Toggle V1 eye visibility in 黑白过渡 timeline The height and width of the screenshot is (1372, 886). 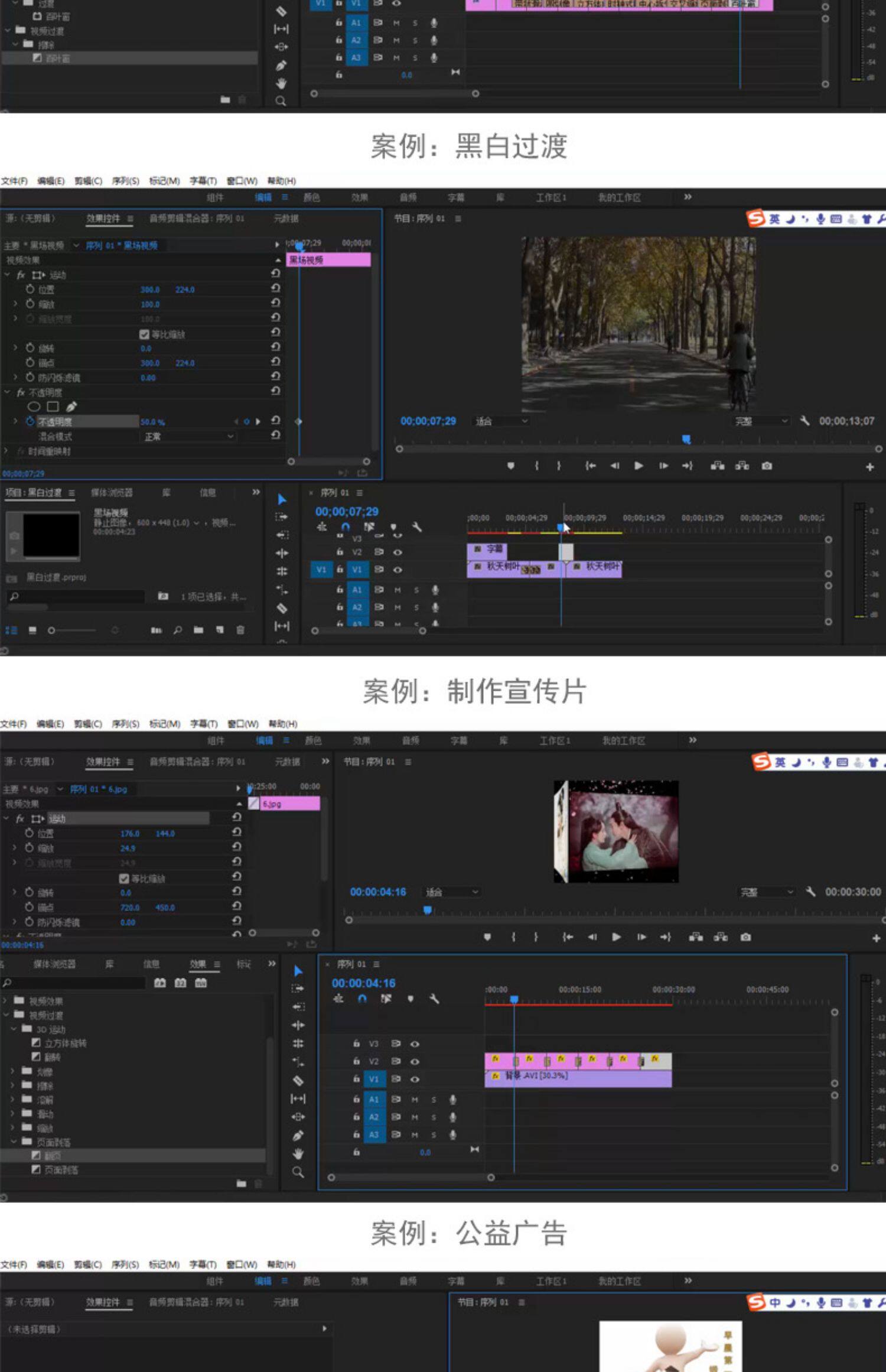click(x=398, y=570)
